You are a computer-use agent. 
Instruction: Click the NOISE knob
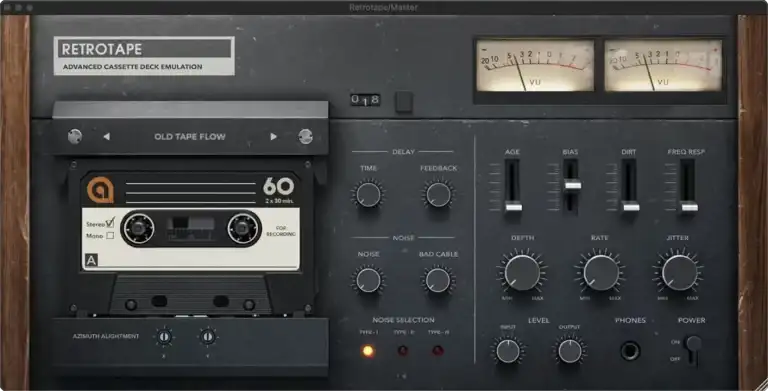coord(368,280)
